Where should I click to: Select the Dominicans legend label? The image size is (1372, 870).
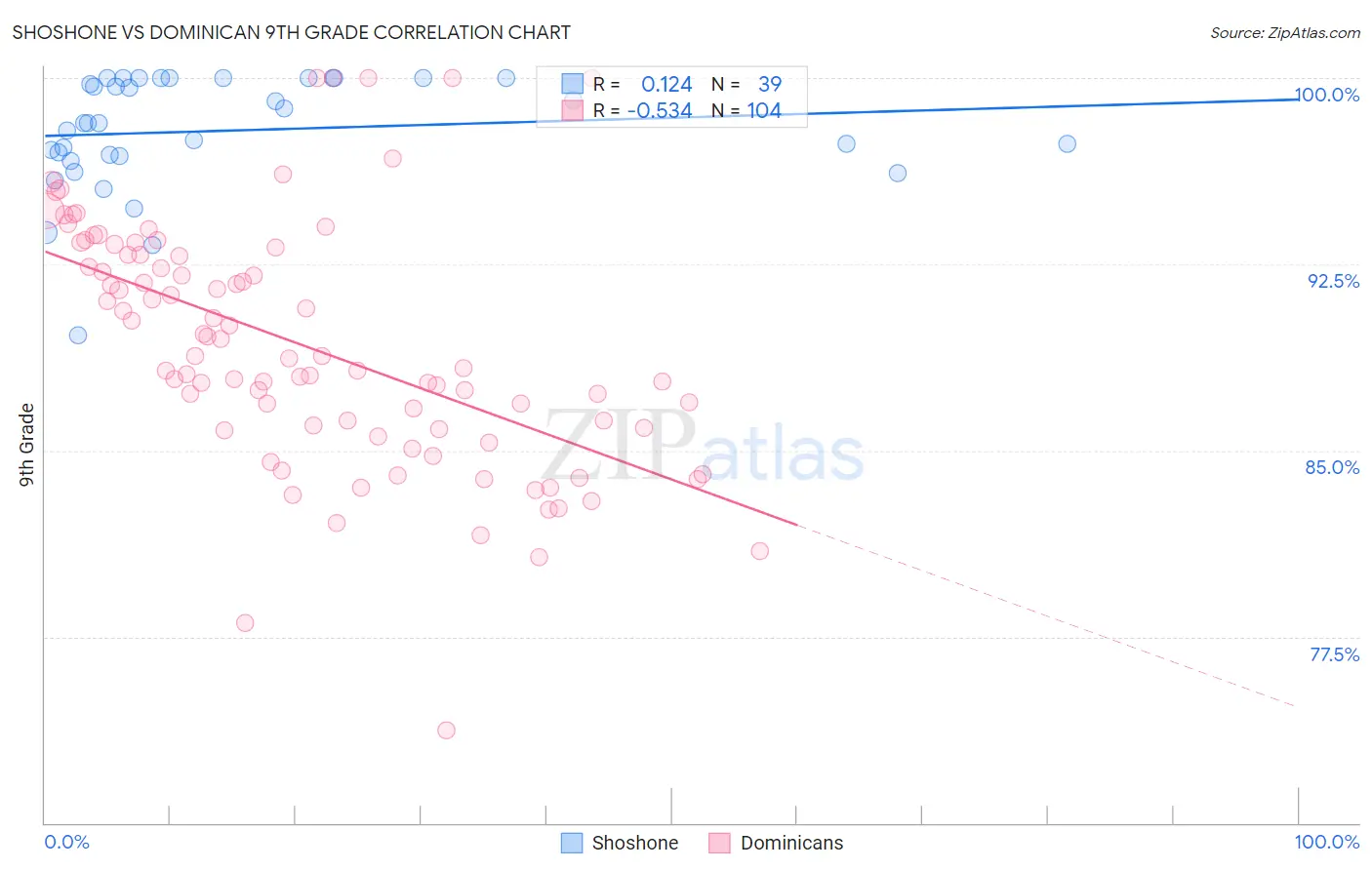[x=791, y=843]
